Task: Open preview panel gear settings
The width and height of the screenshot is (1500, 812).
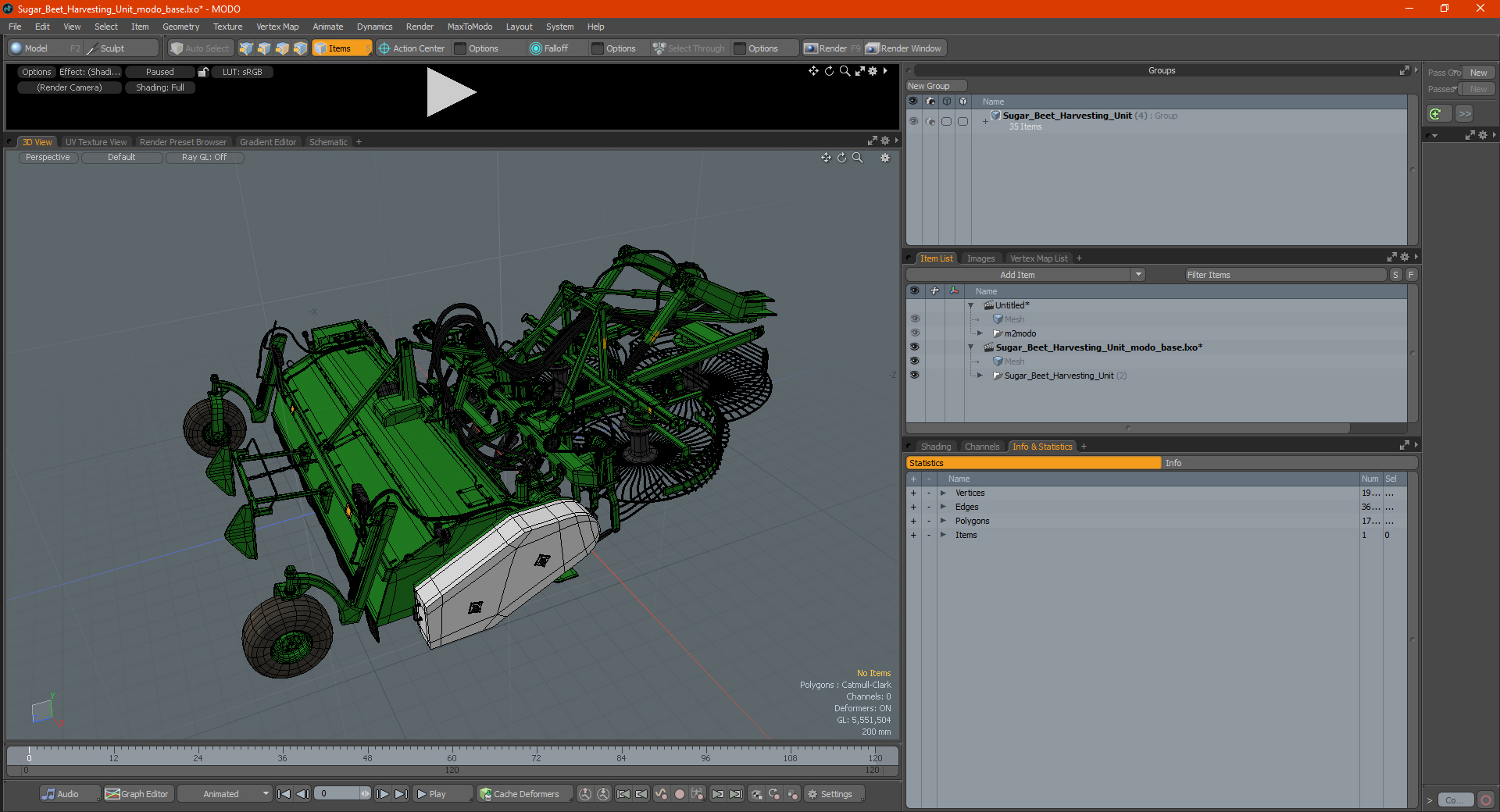Action: [x=873, y=71]
